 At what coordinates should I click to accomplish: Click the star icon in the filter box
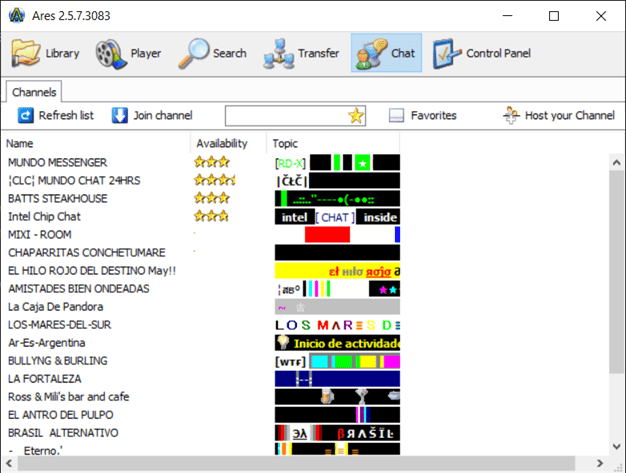pos(355,116)
